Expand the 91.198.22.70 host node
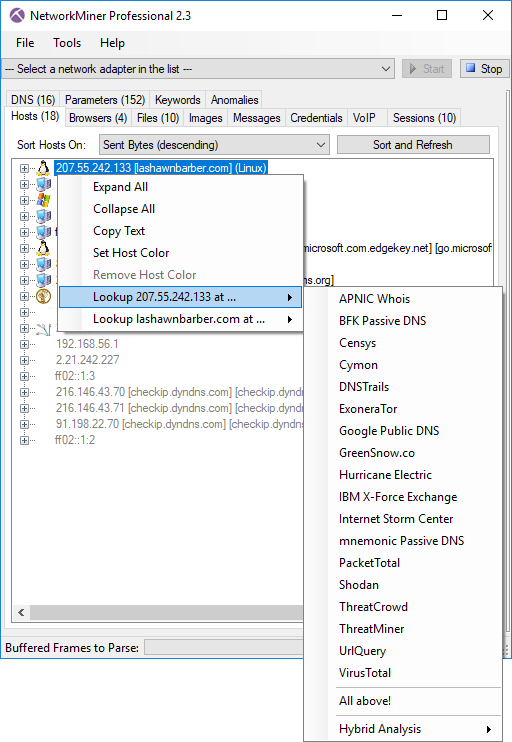 point(24,424)
